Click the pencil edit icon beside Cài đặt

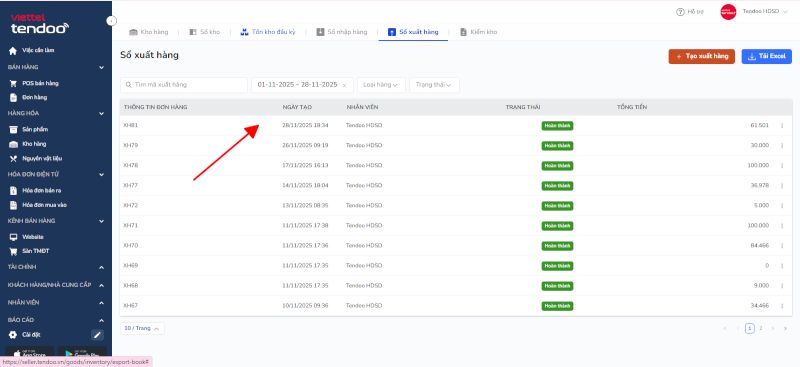[x=97, y=335]
